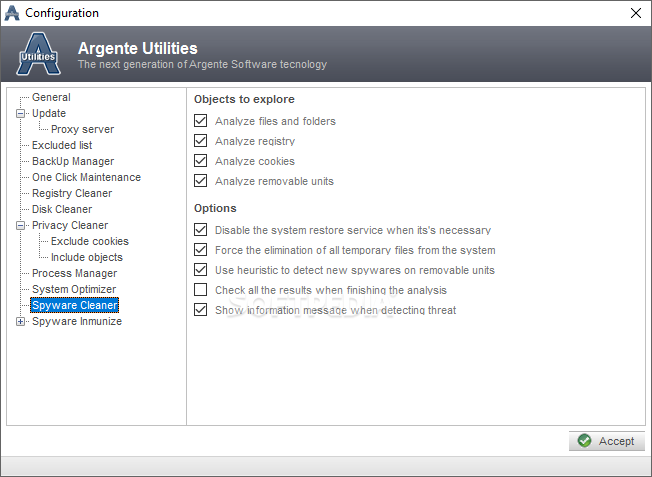Select Registry Cleaner in the tree
The width and height of the screenshot is (652, 477).
click(72, 193)
